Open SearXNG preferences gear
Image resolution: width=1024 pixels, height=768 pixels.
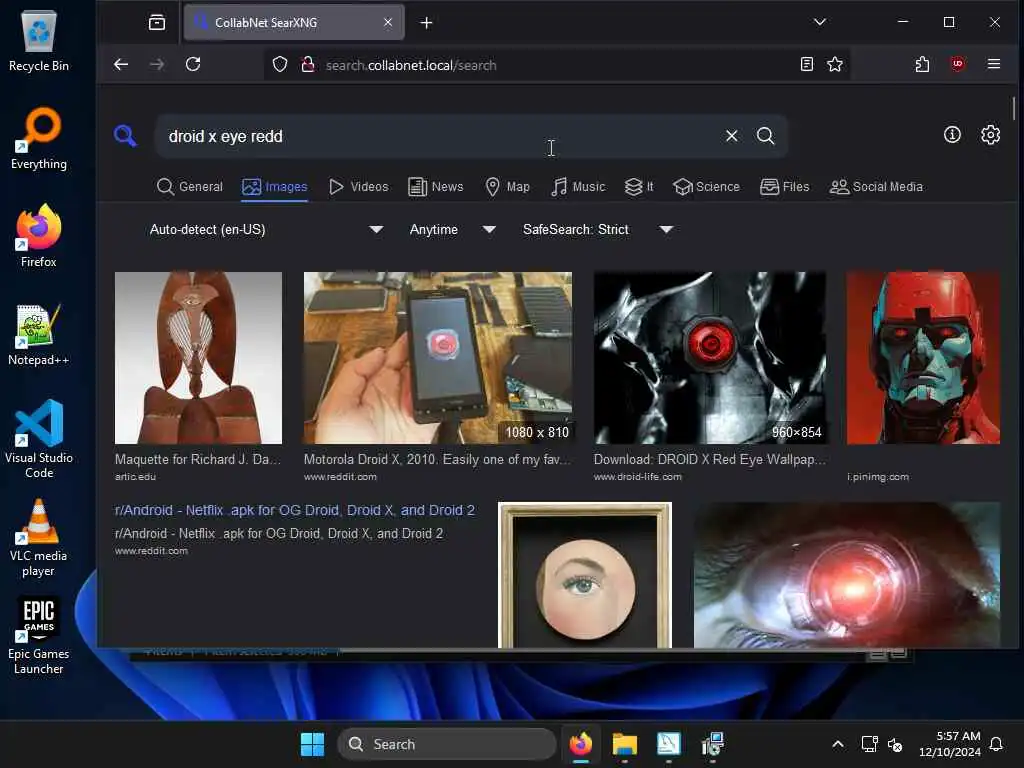click(990, 135)
